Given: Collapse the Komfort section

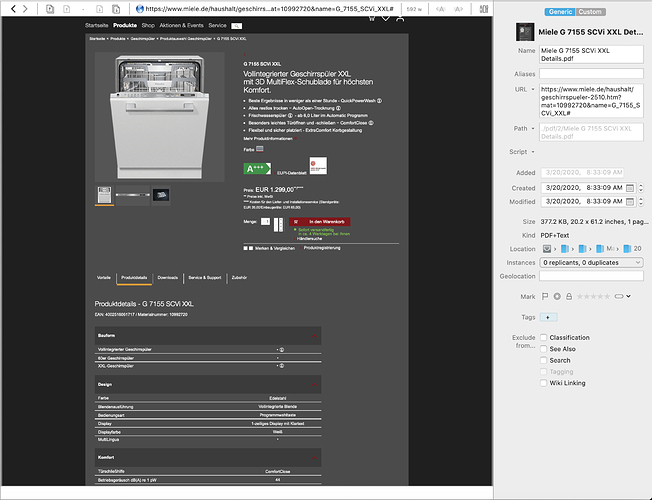Looking at the screenshot, I should [x=314, y=458].
